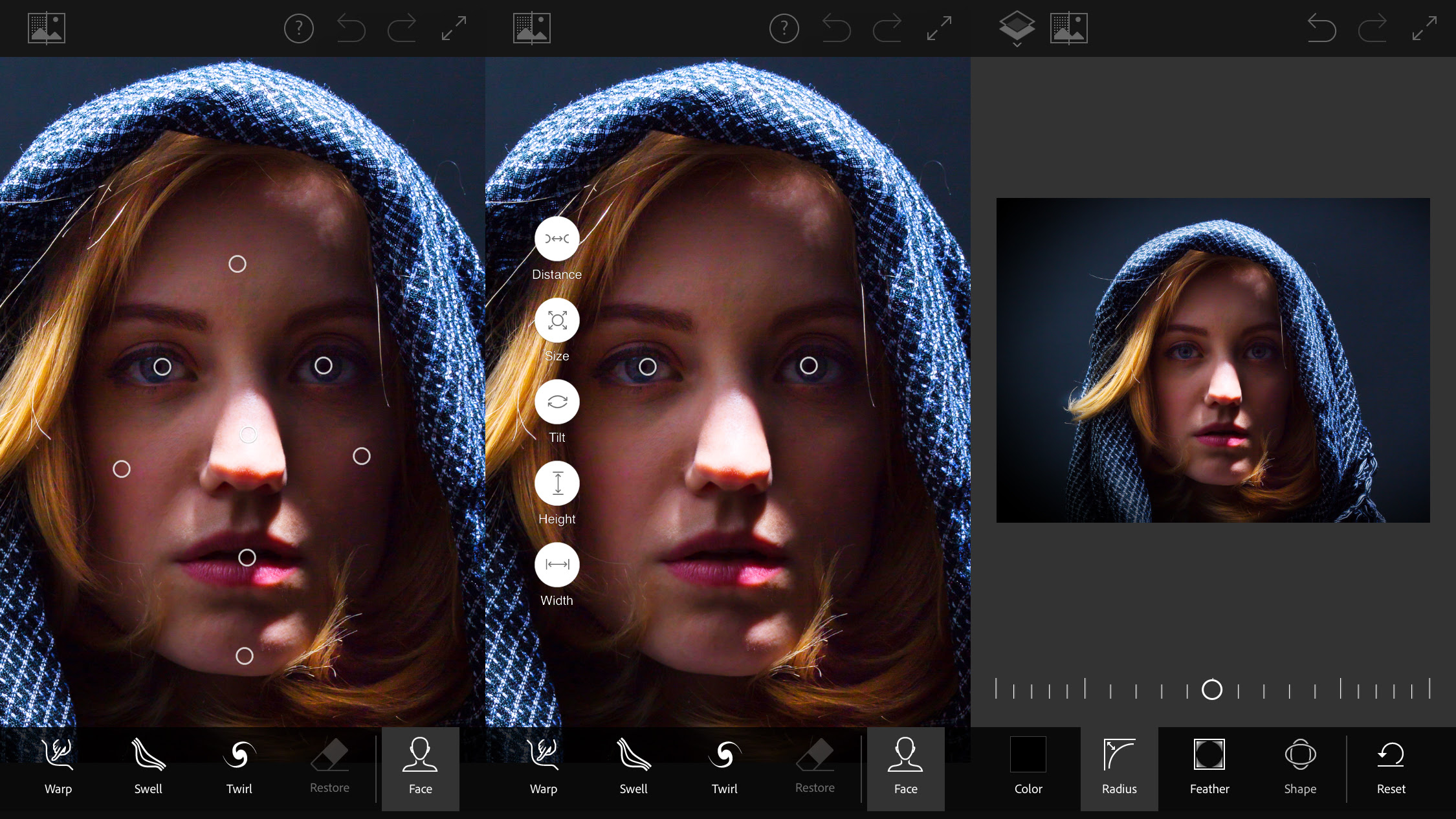
Task: Open help in the middle panel
Action: click(784, 28)
